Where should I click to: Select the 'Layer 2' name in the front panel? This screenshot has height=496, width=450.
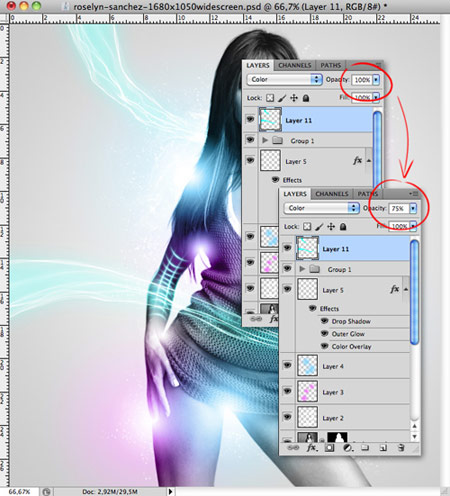tap(333, 418)
